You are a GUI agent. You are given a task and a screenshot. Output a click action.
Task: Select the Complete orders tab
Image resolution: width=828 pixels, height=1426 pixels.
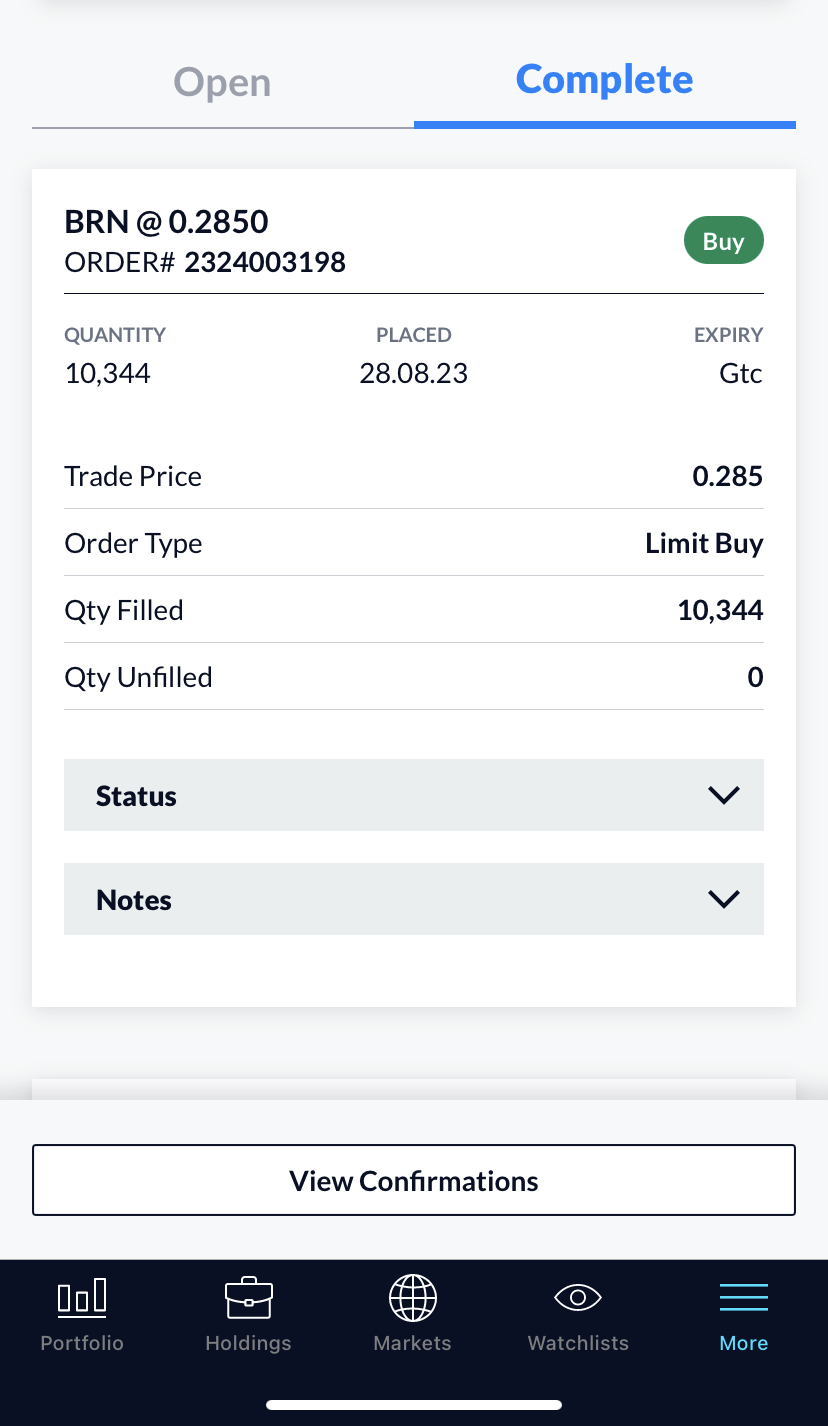pos(604,80)
